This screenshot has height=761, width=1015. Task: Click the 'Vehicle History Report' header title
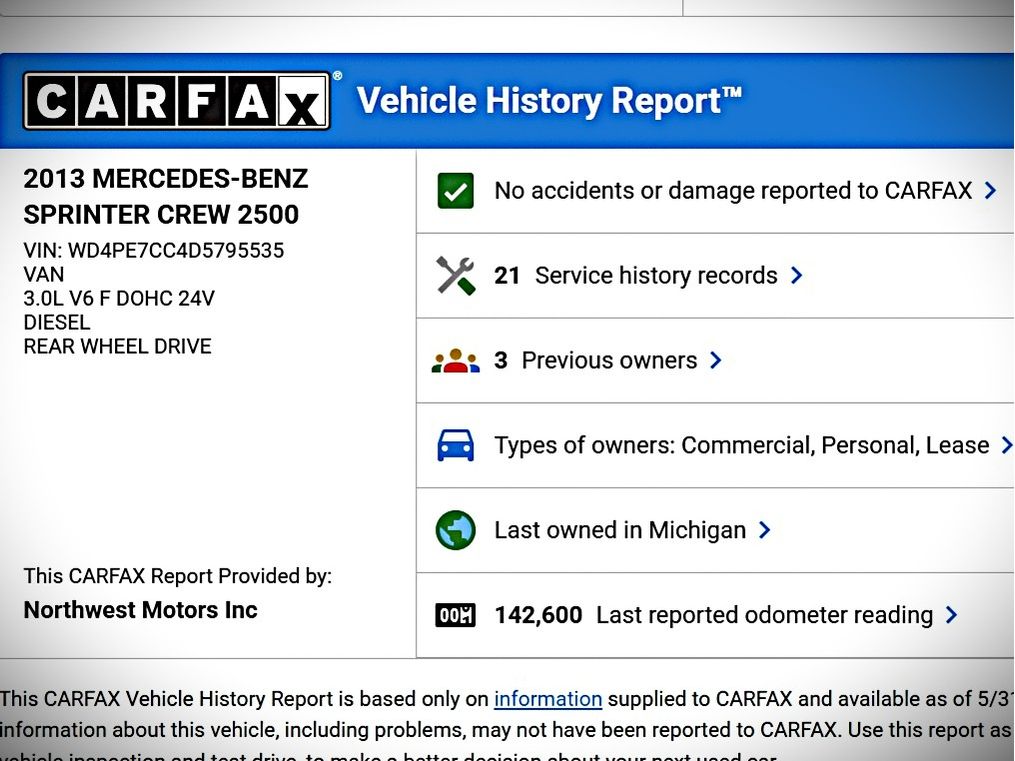(549, 101)
